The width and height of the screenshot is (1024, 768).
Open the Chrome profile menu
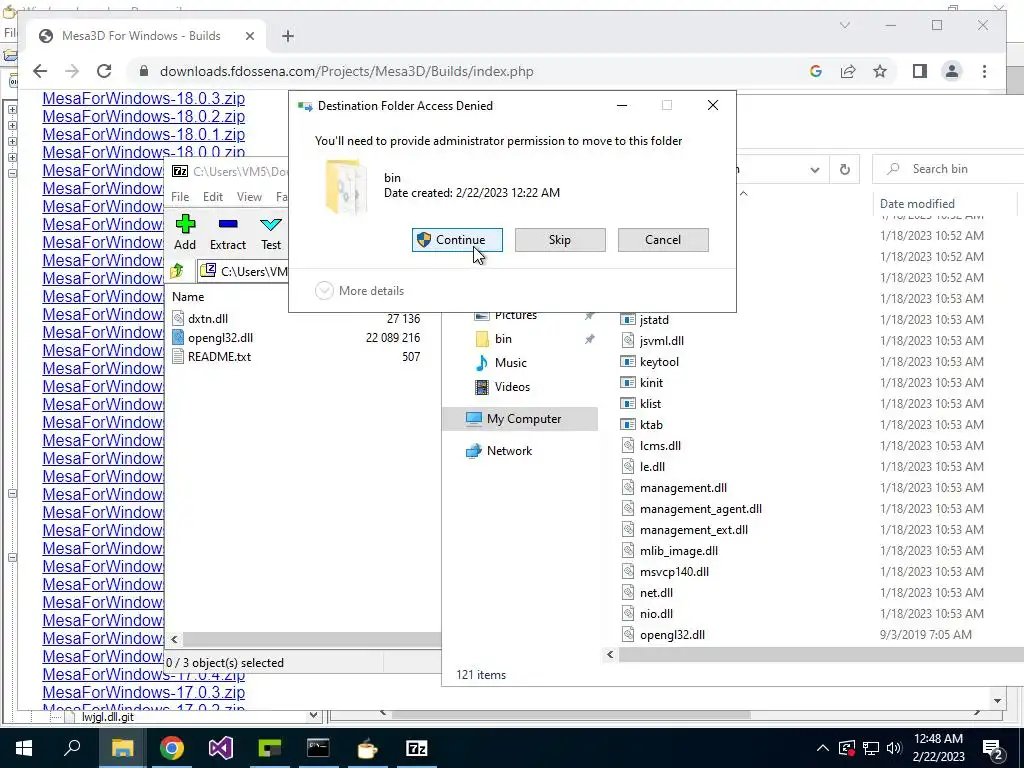[952, 71]
